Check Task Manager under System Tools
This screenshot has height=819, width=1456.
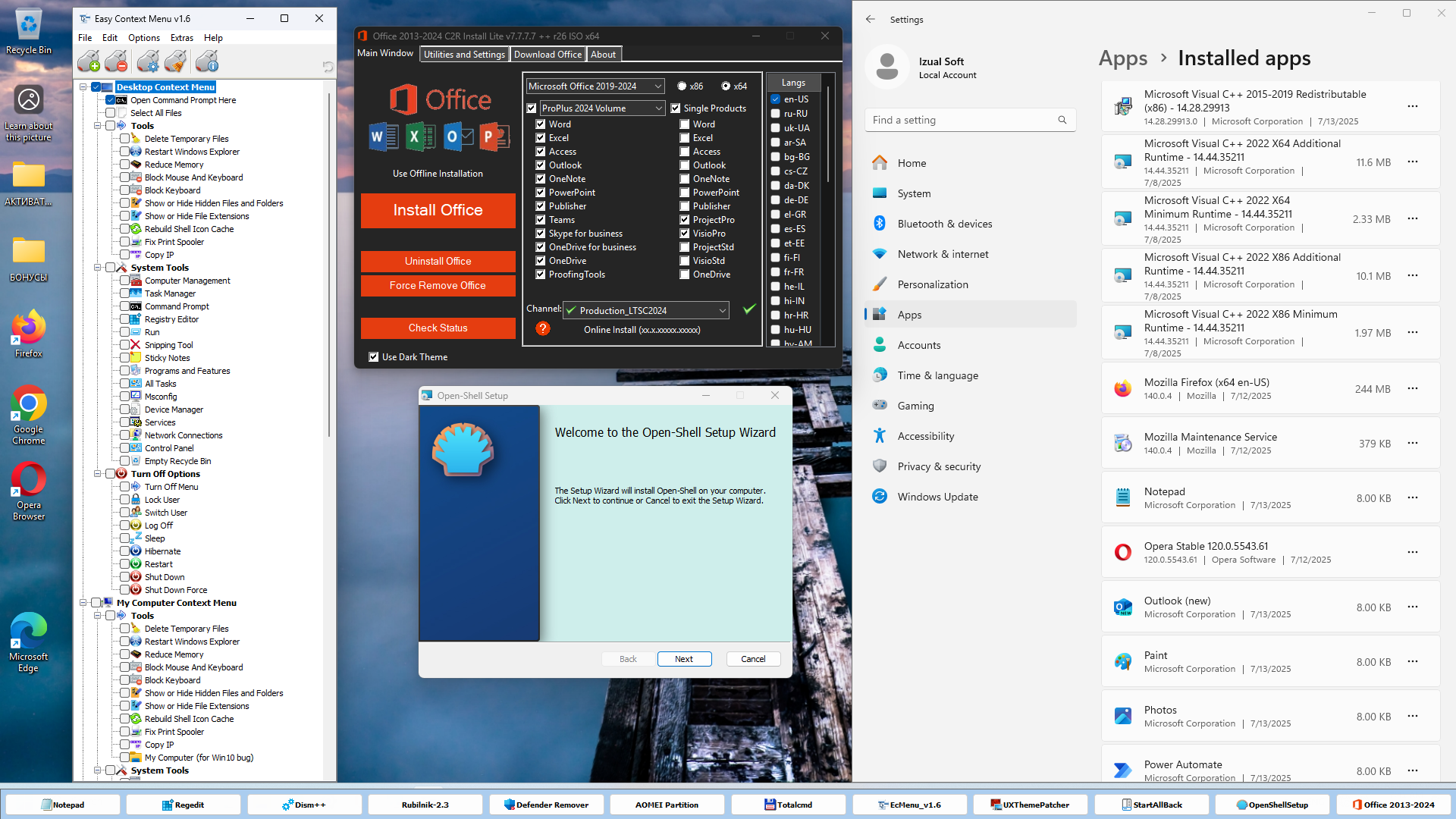(125, 293)
